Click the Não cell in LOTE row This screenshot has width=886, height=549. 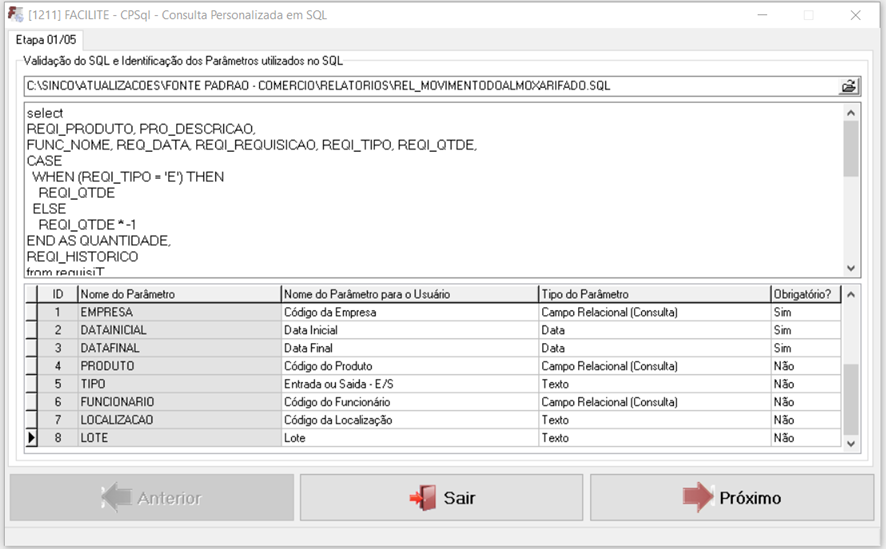806,438
